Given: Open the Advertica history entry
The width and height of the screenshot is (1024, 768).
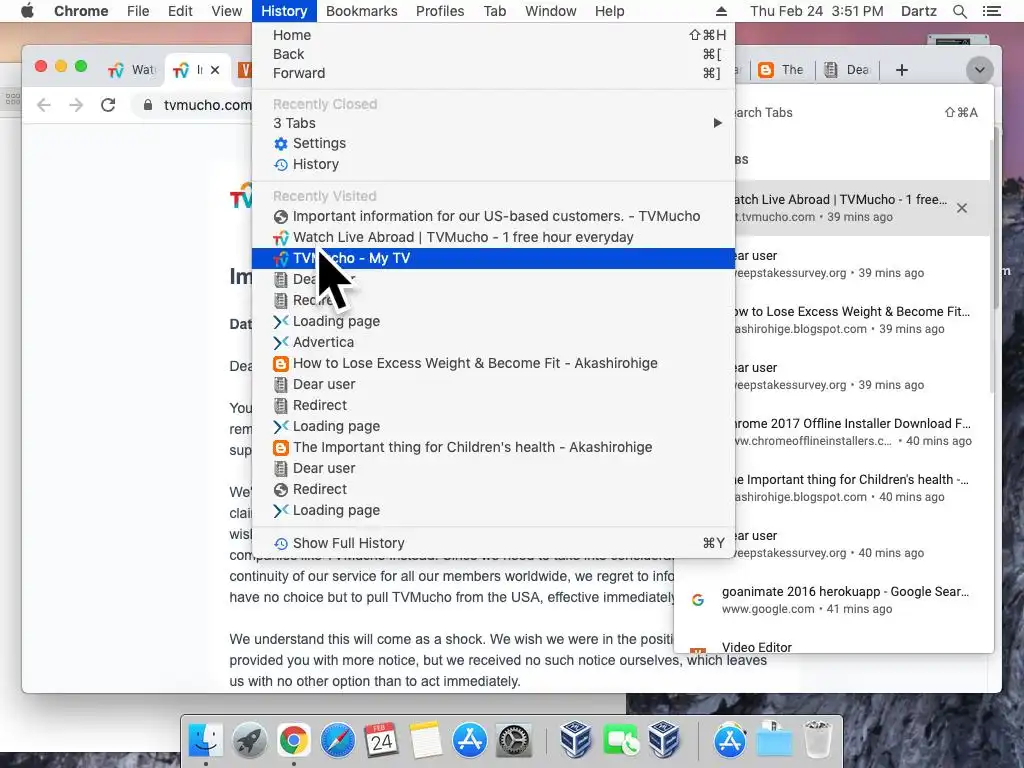Looking at the screenshot, I should pos(493,342).
